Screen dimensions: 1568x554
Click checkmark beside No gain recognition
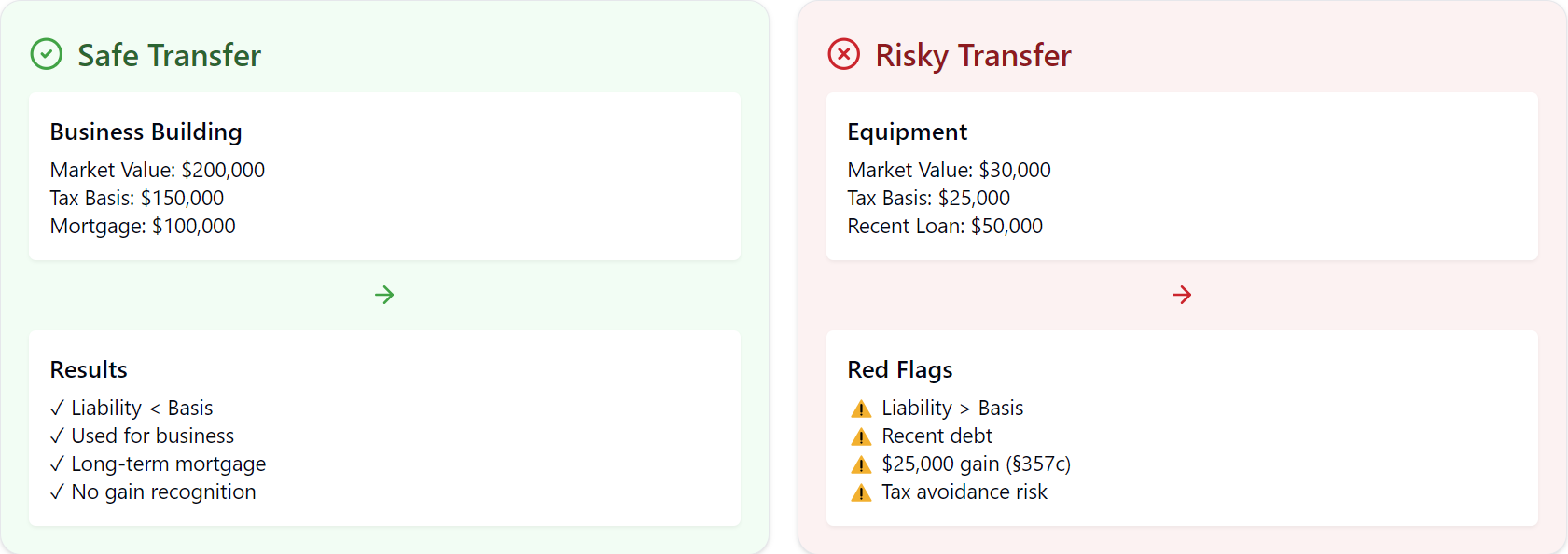tap(58, 492)
